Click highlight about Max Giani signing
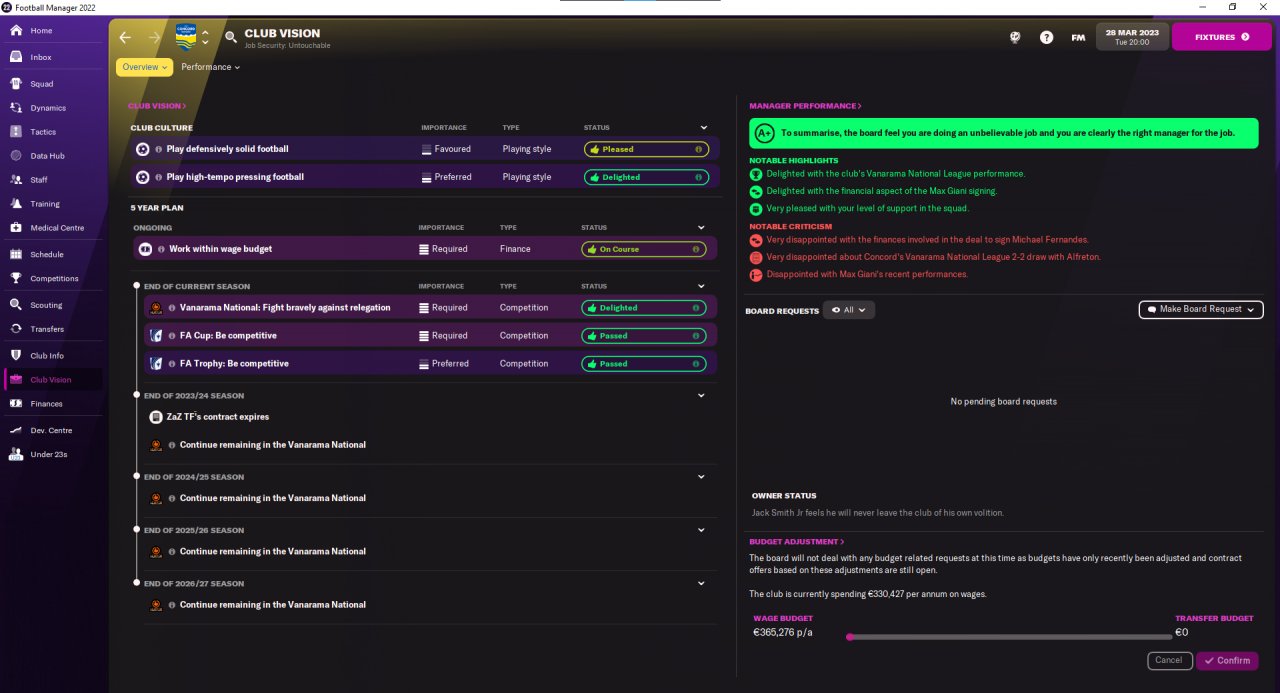The height and width of the screenshot is (693, 1280). pyautogui.click(x=881, y=191)
